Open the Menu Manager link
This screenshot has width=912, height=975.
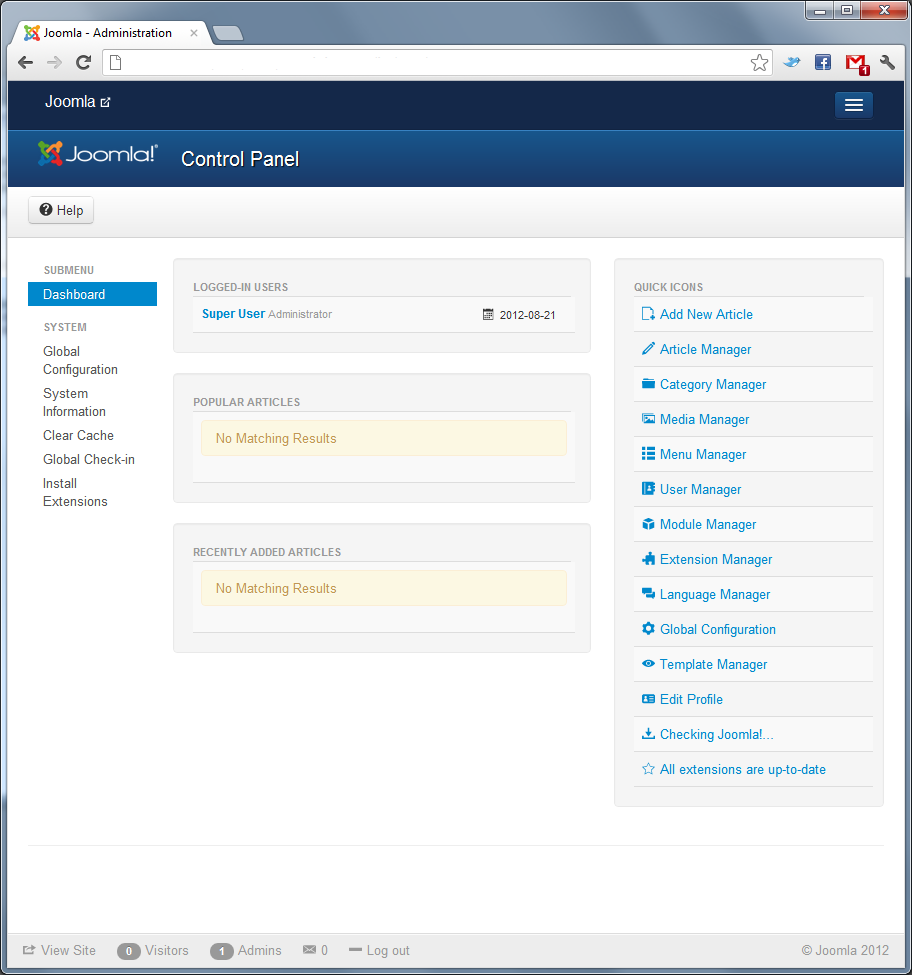703,455
